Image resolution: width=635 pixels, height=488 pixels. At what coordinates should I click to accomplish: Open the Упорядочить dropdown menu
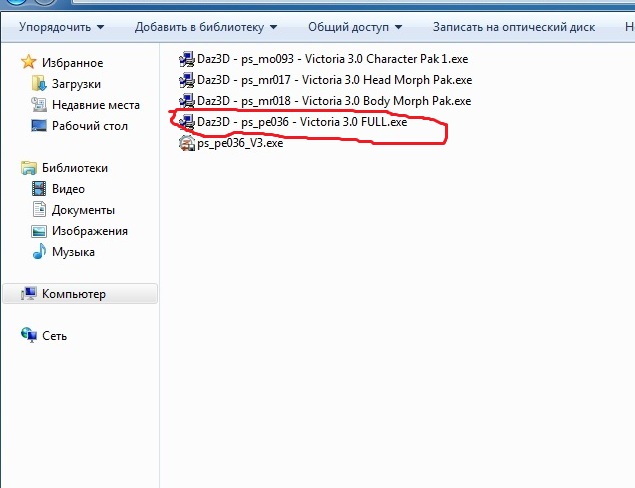coord(62,27)
